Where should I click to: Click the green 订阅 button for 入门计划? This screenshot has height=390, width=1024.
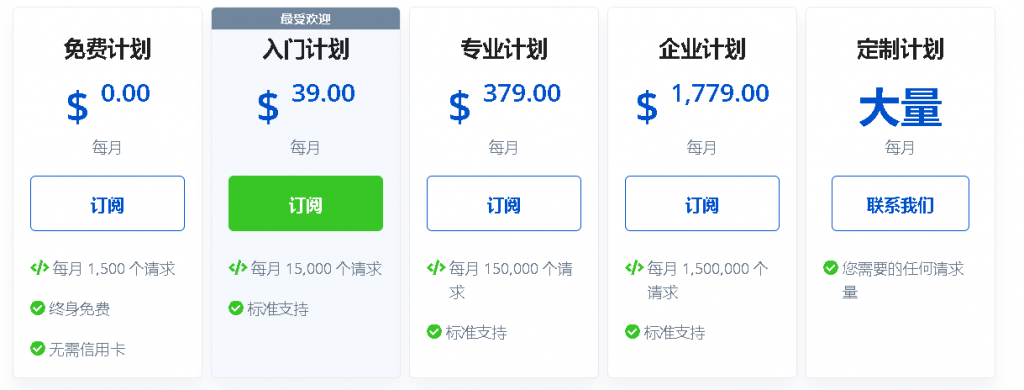306,203
